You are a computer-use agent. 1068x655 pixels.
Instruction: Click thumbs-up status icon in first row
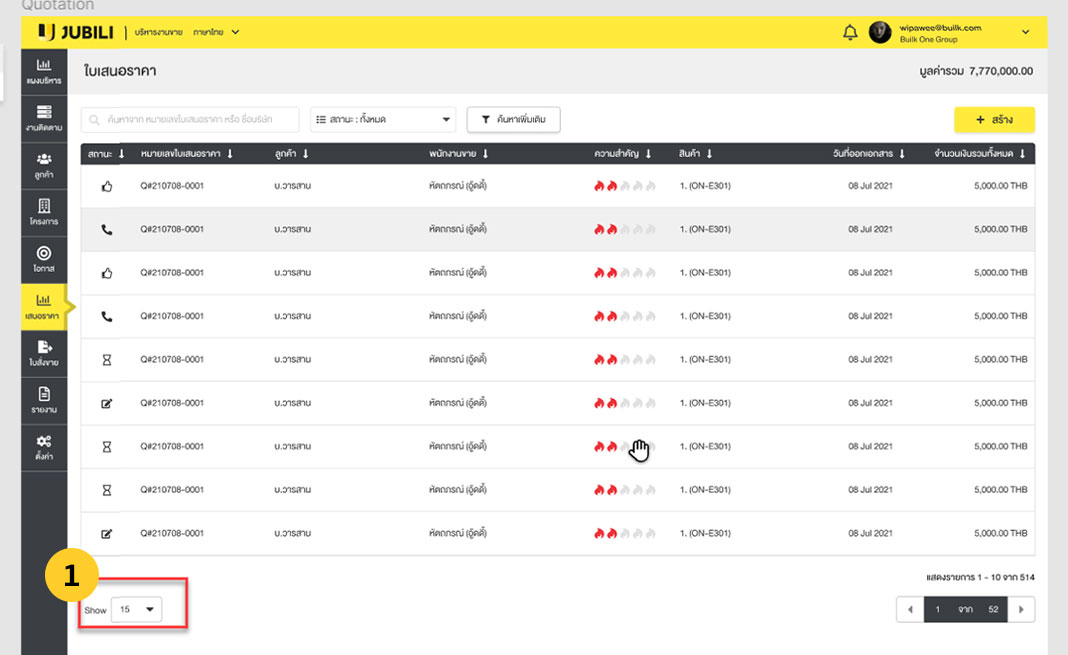tap(107, 186)
